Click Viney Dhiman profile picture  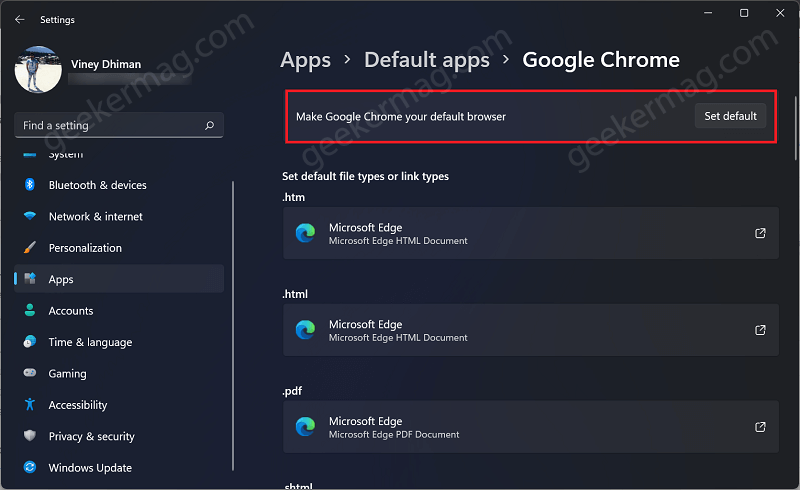[x=38, y=69]
